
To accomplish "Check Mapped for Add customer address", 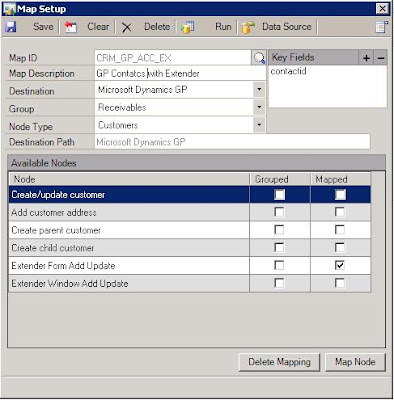I will [340, 212].
